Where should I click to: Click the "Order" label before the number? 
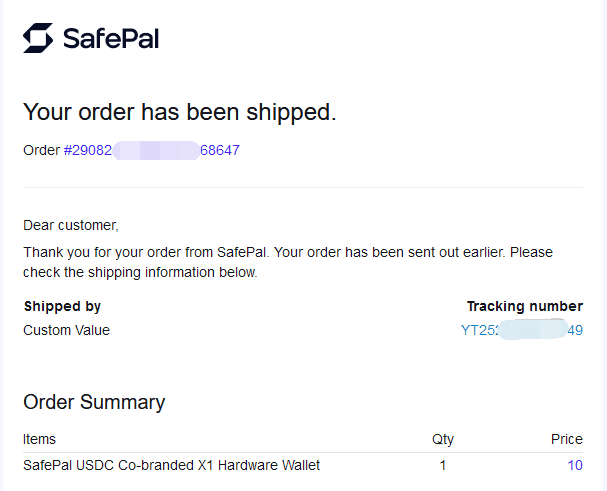pos(41,151)
